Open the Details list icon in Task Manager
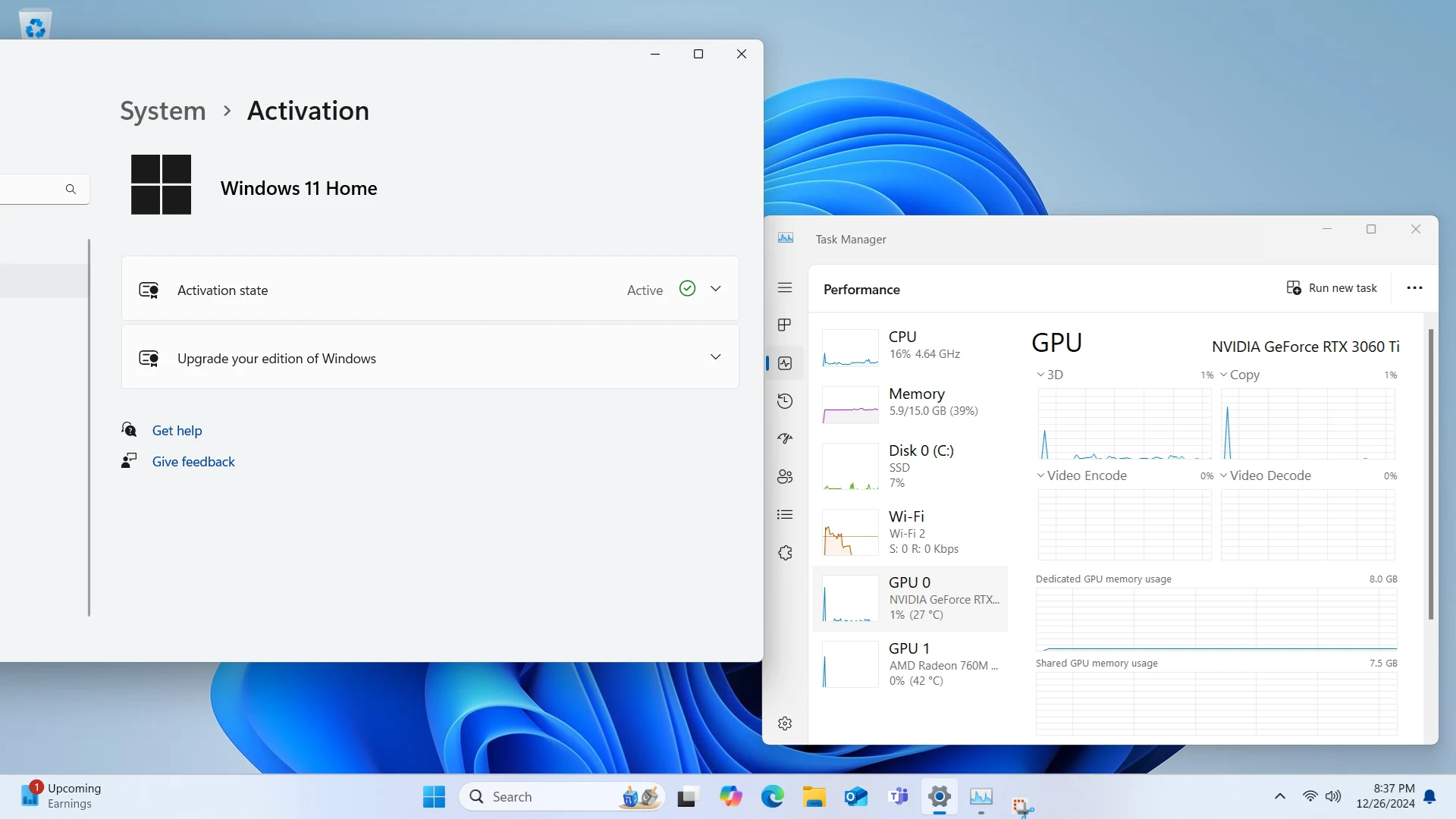The height and width of the screenshot is (819, 1456). point(785,515)
